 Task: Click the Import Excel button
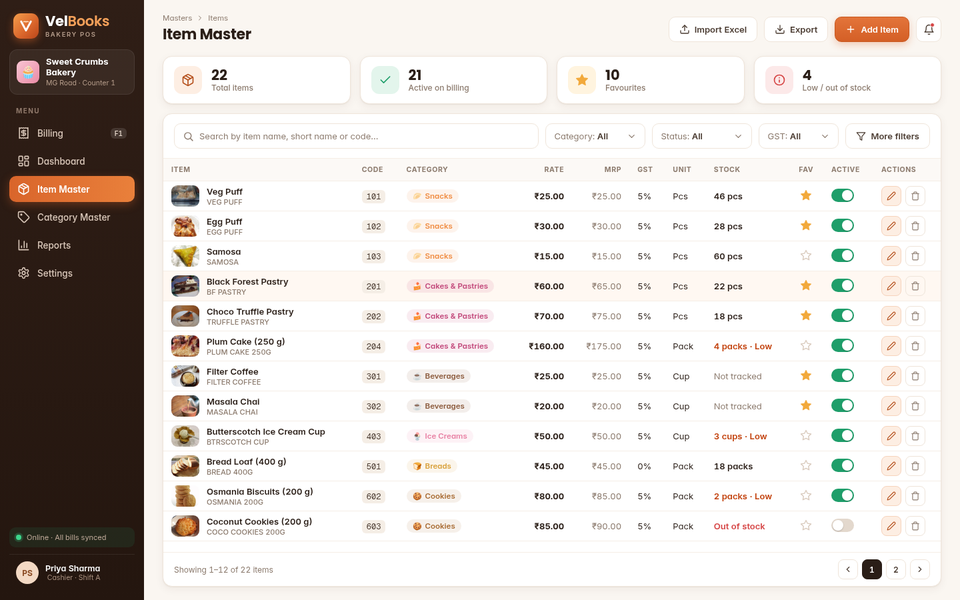coord(713,29)
